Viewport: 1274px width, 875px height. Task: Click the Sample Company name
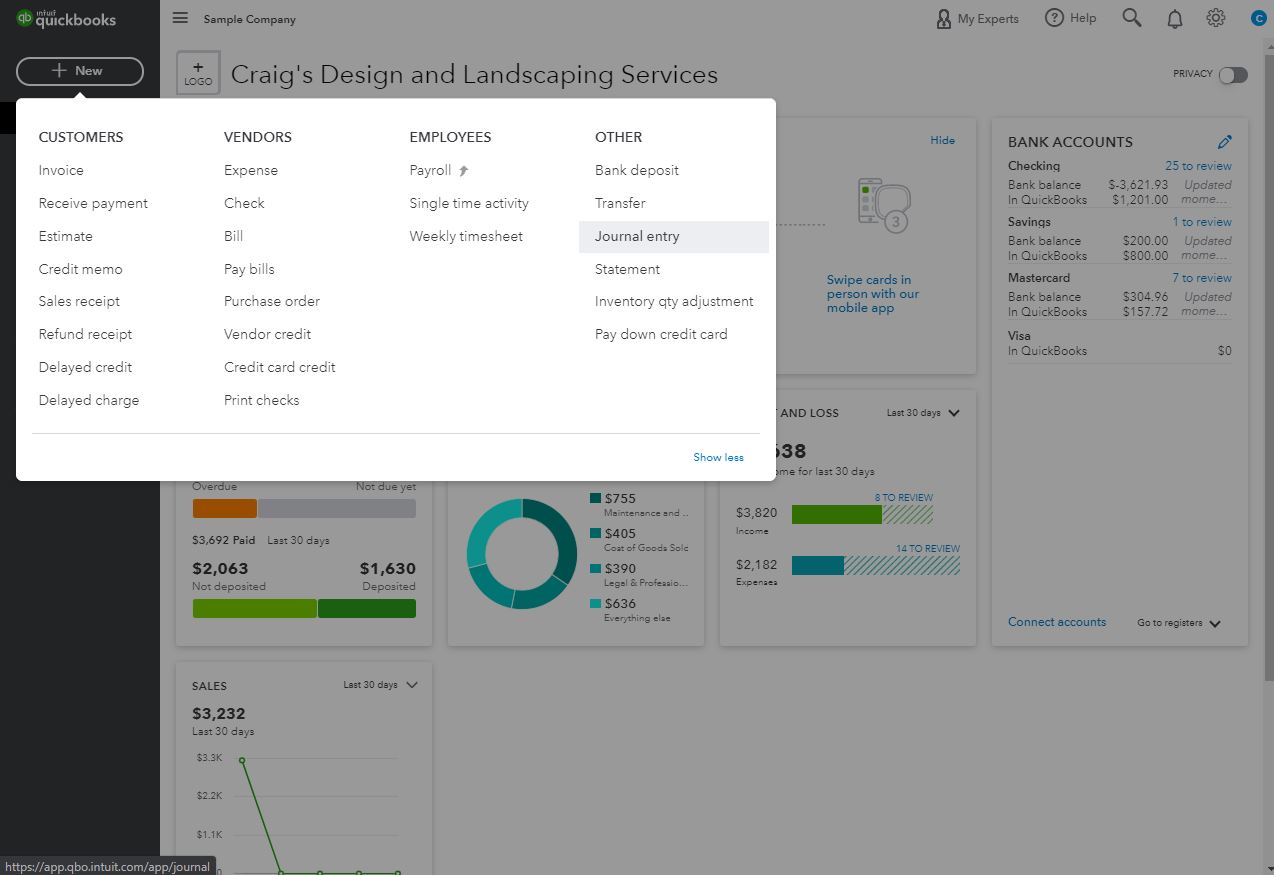point(249,19)
